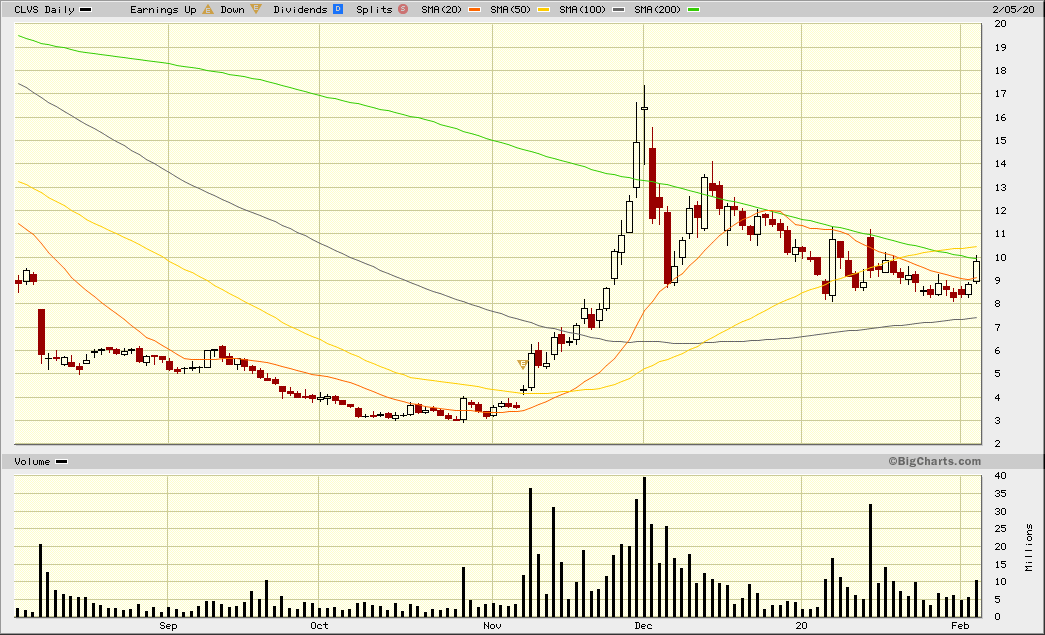Select the SMA(50) yellow color swatch
Screen dimensions: 1045x635
[x=543, y=9]
